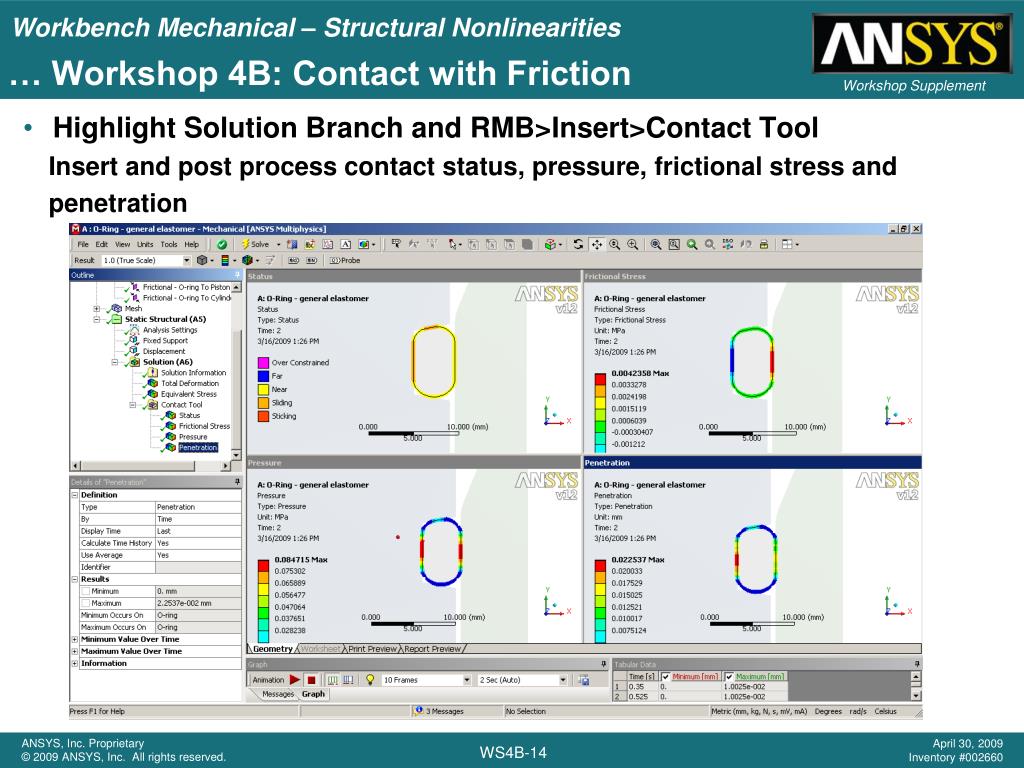The width and height of the screenshot is (1024, 768).
Task: Open the Units menu
Action: point(145,244)
